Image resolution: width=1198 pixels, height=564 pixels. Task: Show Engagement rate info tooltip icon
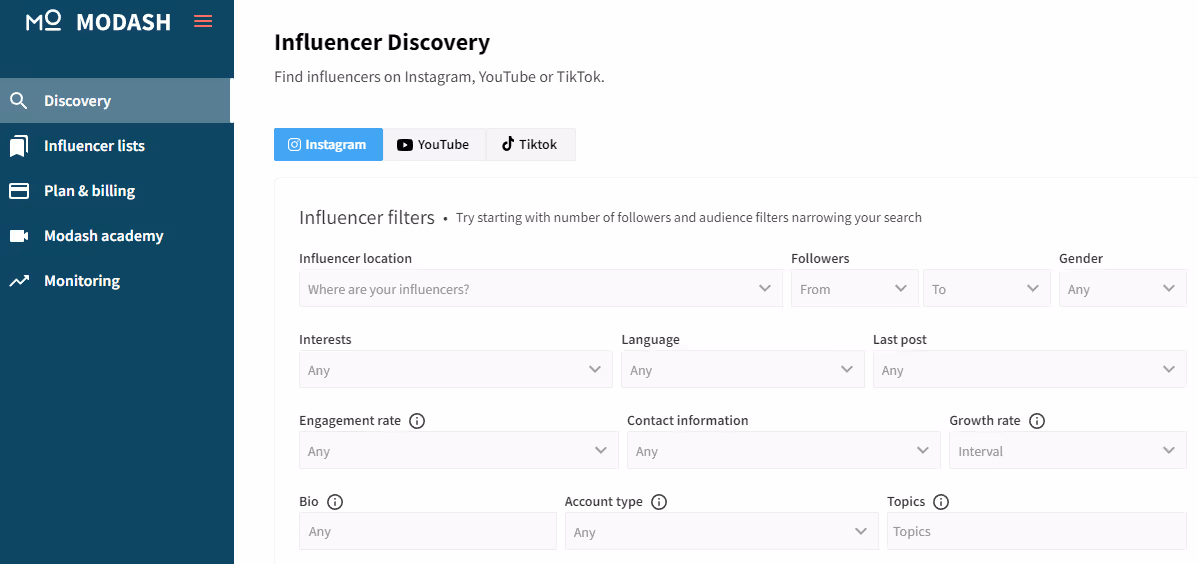pos(417,421)
